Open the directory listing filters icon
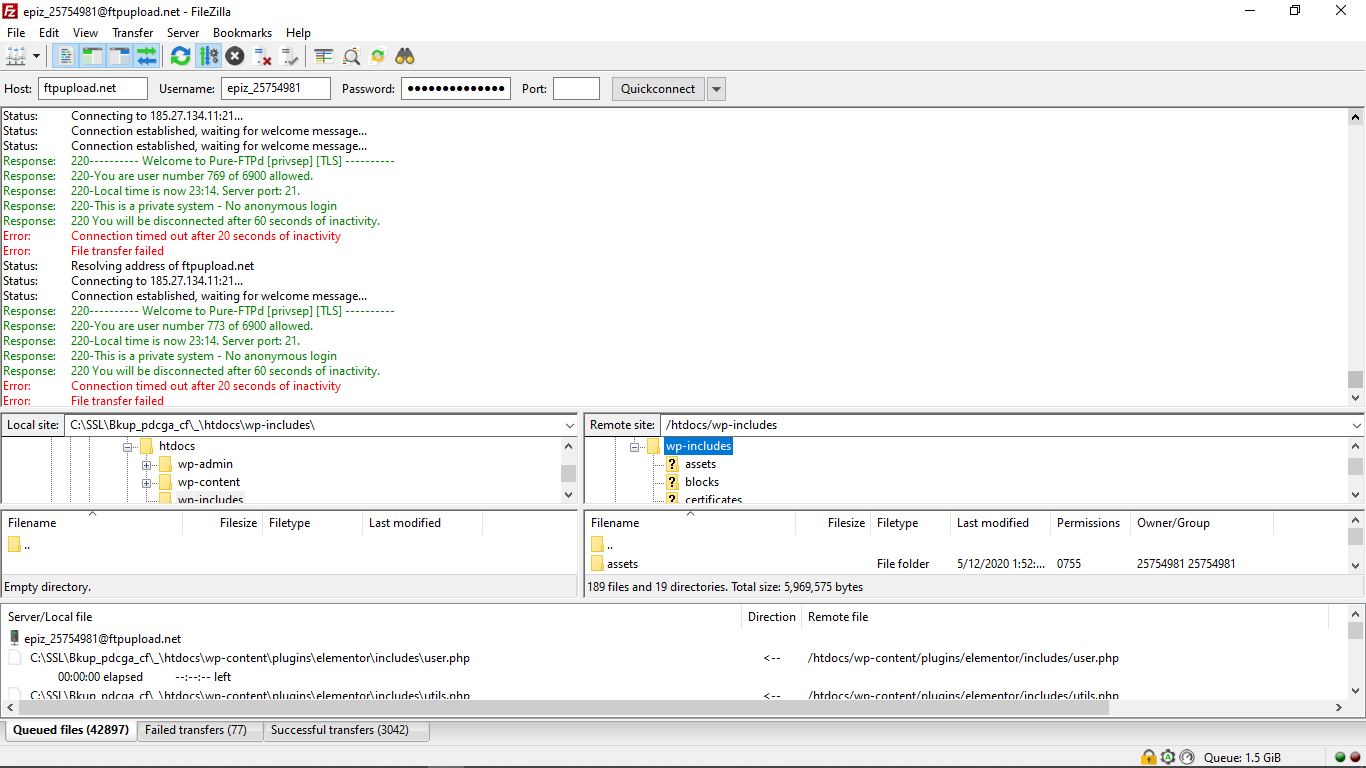 324,56
